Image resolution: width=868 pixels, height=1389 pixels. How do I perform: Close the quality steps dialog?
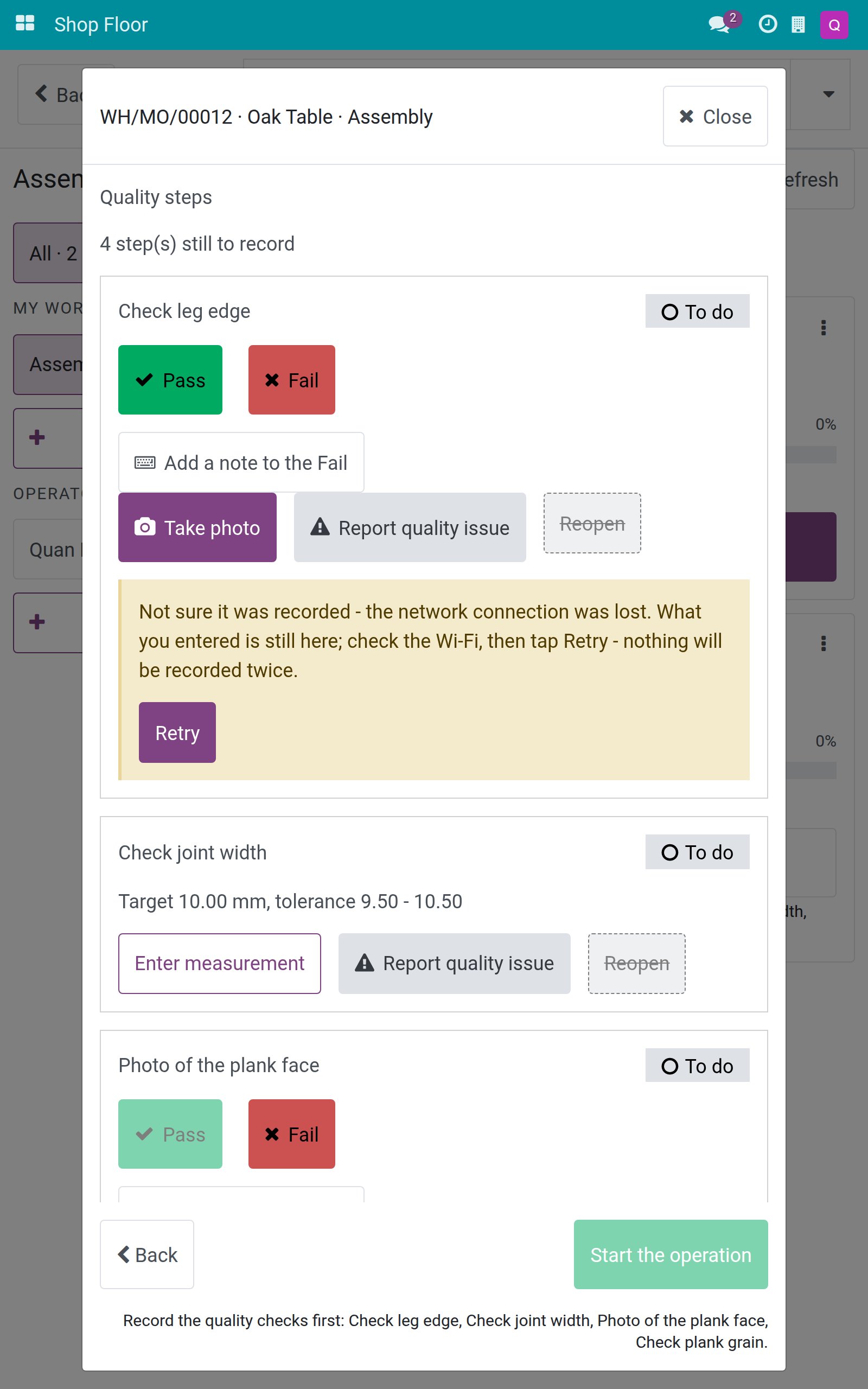click(x=716, y=117)
